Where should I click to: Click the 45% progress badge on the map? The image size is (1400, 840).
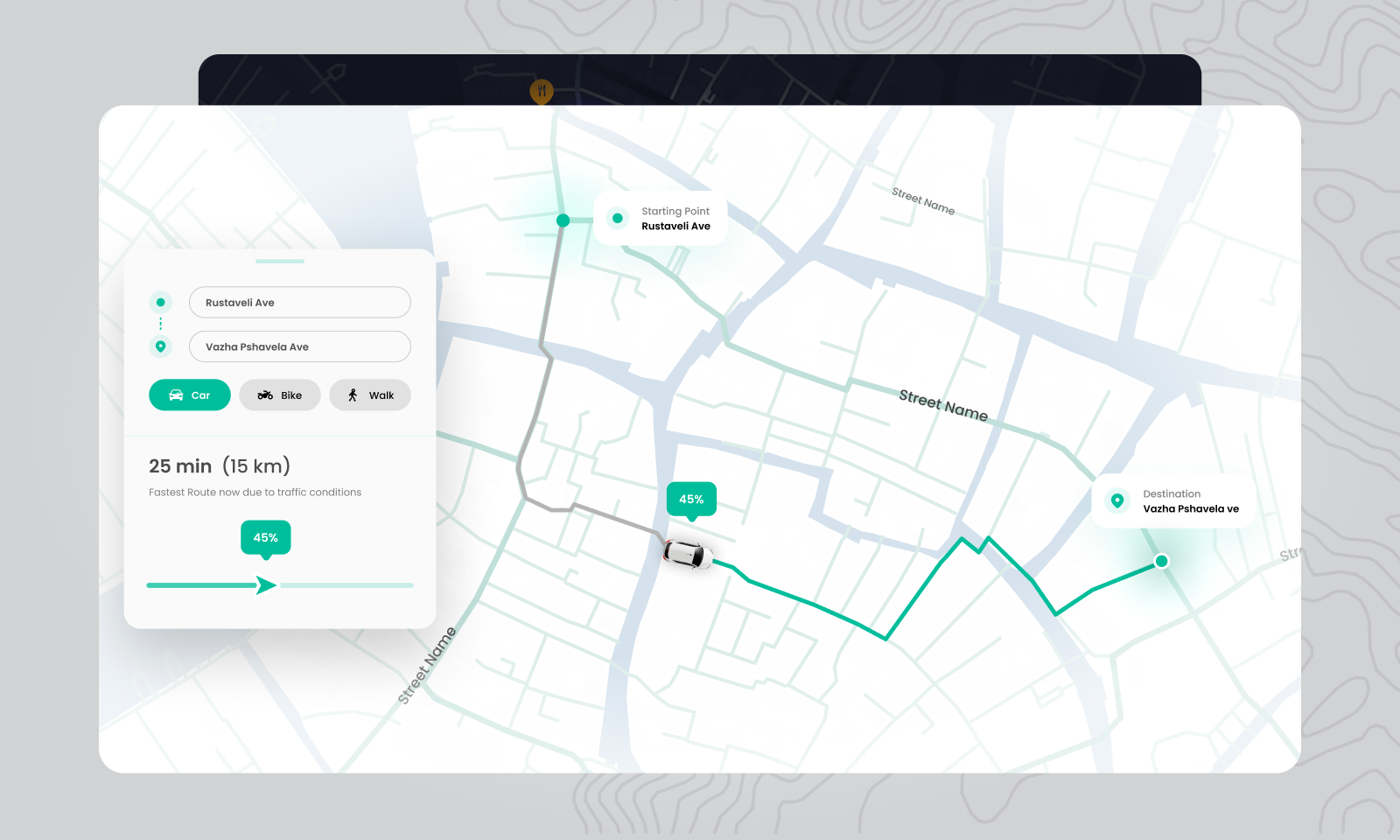tap(691, 499)
